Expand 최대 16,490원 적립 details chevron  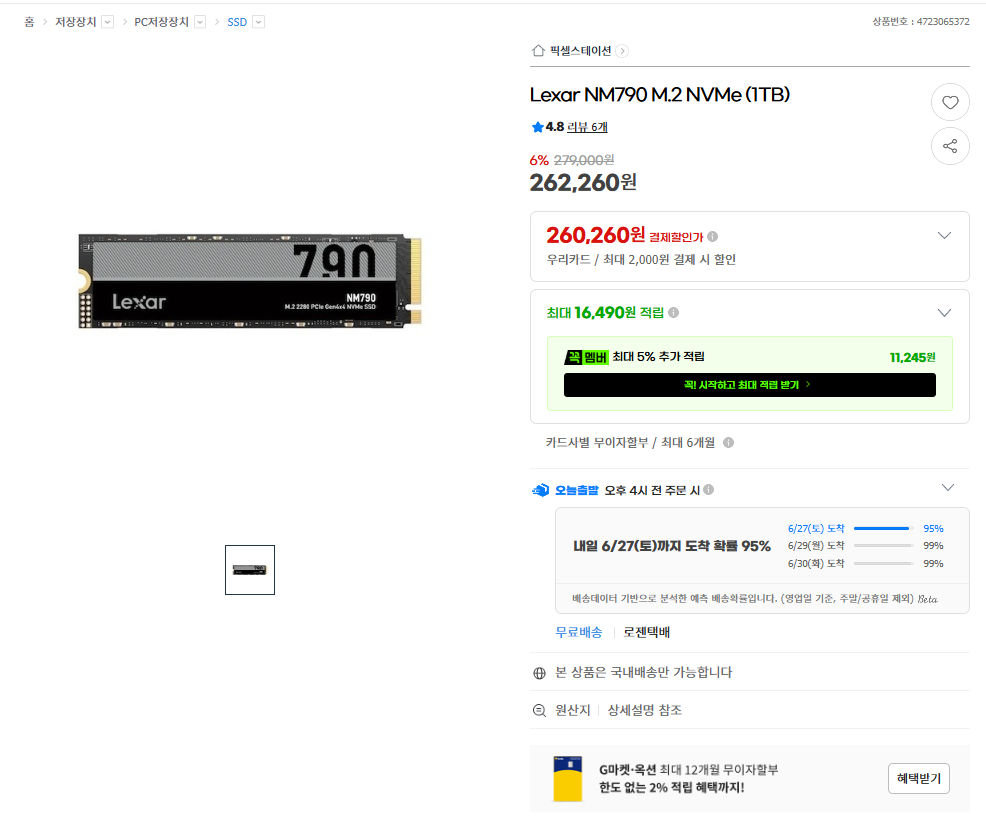[944, 312]
